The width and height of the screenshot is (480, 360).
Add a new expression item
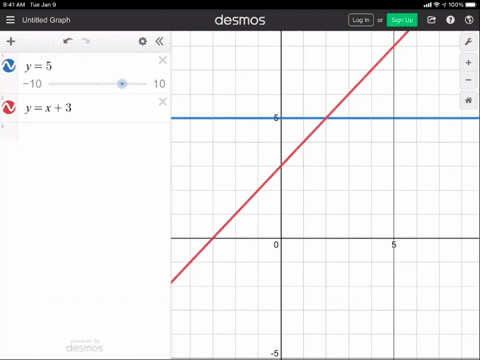pyautogui.click(x=11, y=41)
